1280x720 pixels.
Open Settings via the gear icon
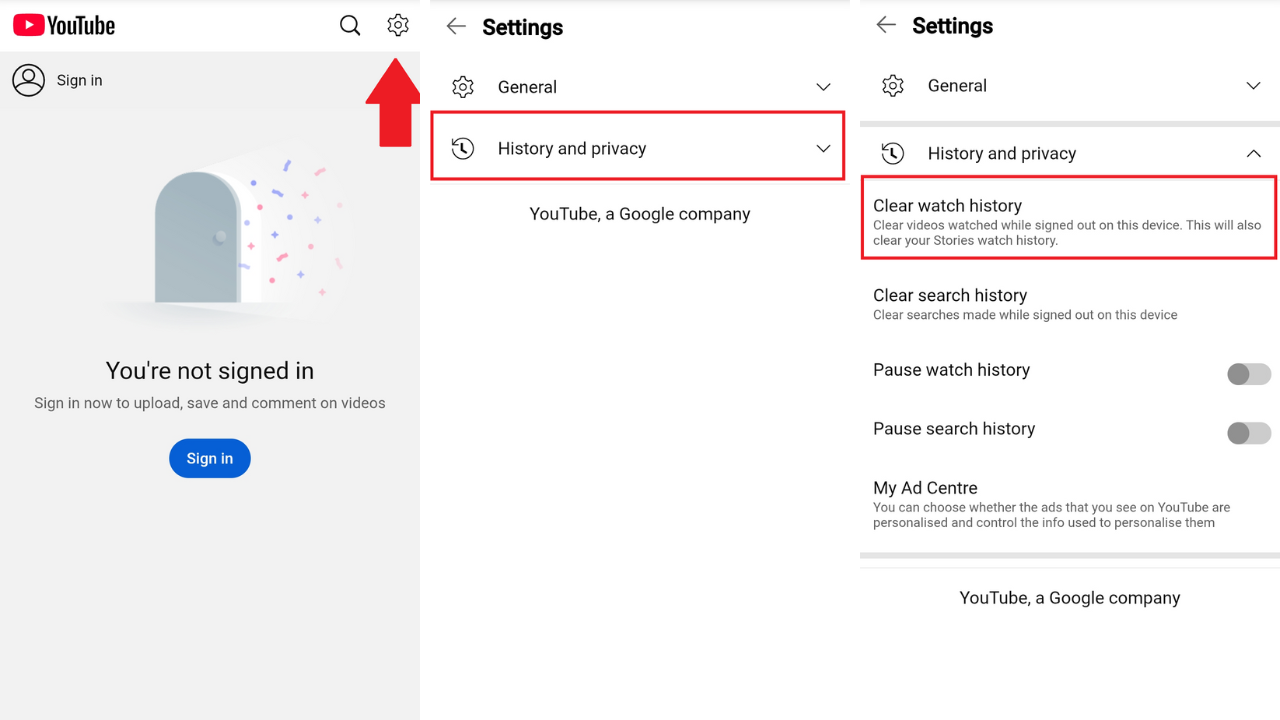(397, 25)
